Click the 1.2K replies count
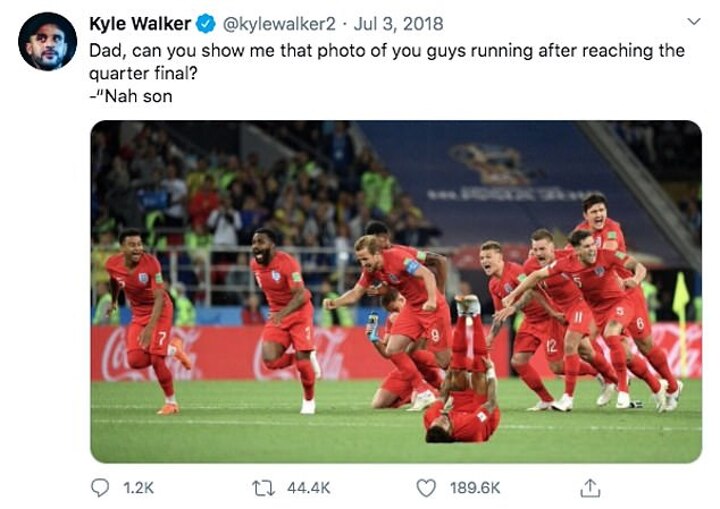The width and height of the screenshot is (720, 509). tap(136, 488)
